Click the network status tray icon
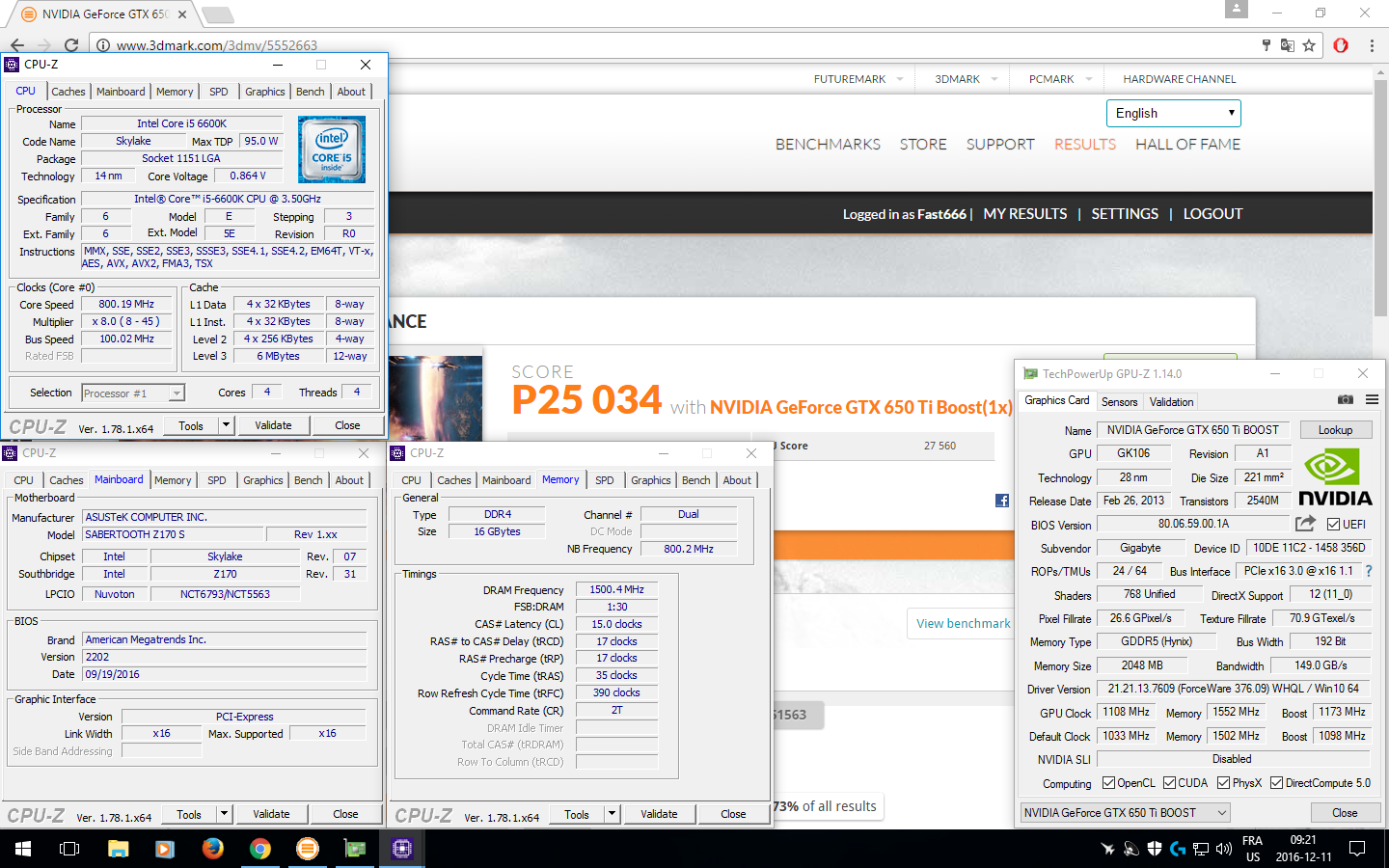This screenshot has width=1389, height=868. click(x=1201, y=849)
